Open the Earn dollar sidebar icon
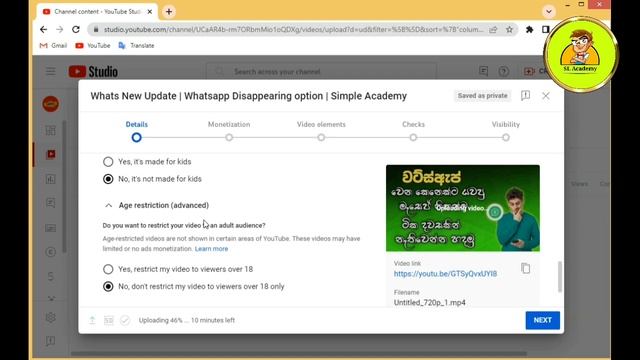The image size is (640, 360). click(x=51, y=276)
